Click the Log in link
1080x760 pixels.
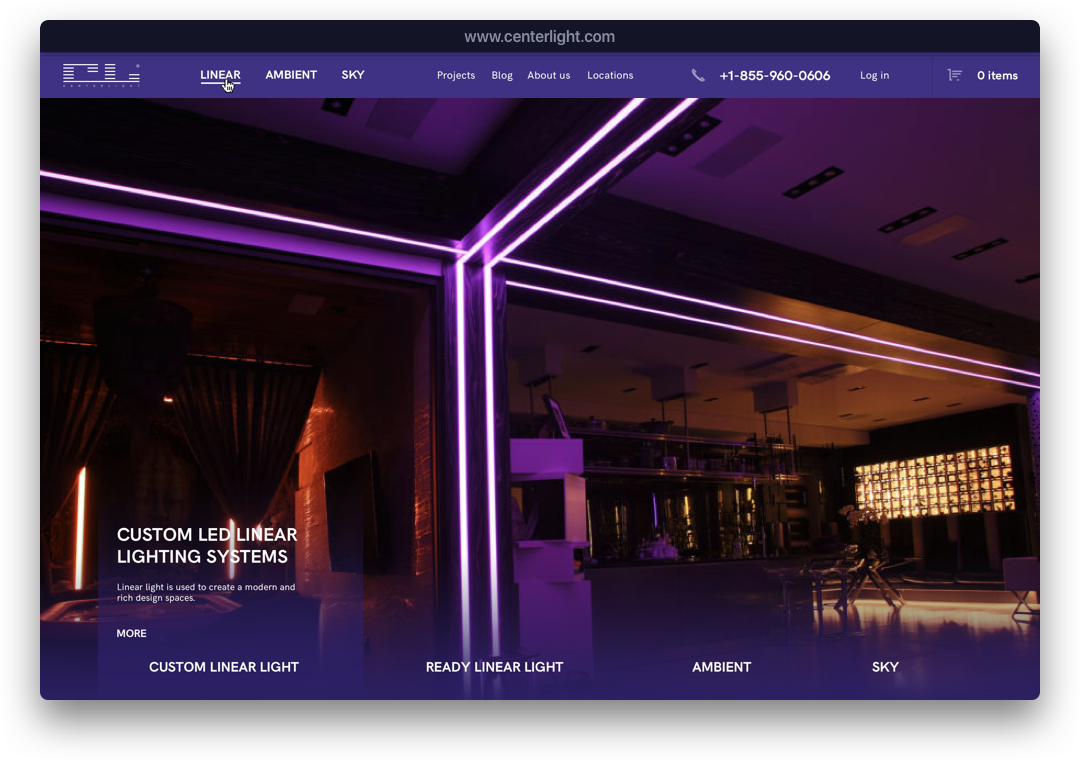coord(874,75)
